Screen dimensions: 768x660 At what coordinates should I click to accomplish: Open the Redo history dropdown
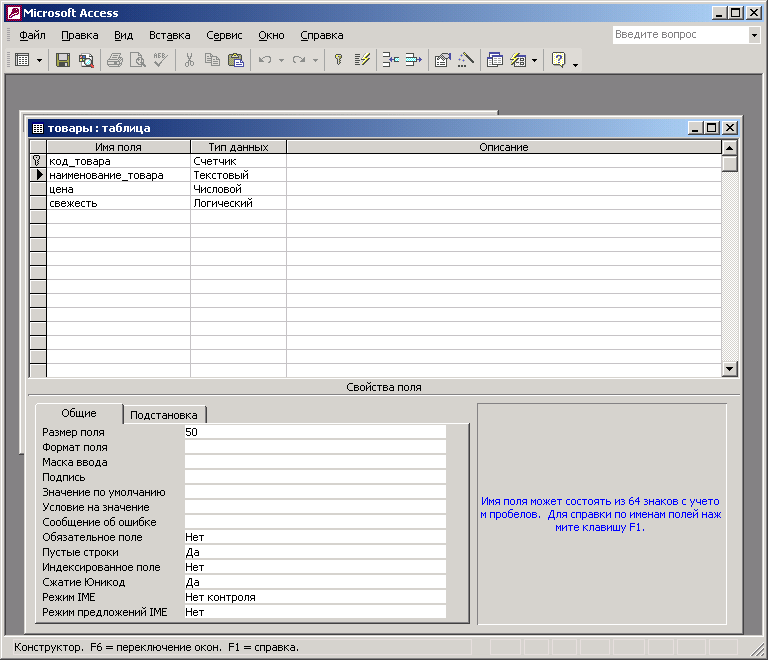(x=315, y=60)
